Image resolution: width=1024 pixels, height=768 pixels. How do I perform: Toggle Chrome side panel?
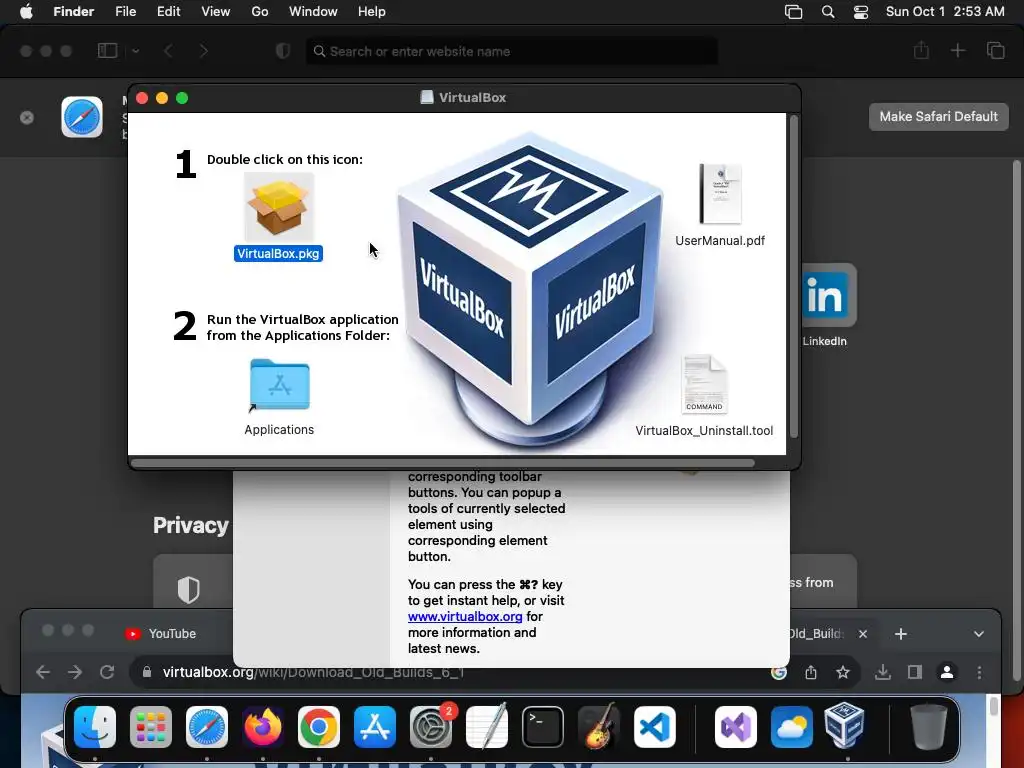pos(915,672)
